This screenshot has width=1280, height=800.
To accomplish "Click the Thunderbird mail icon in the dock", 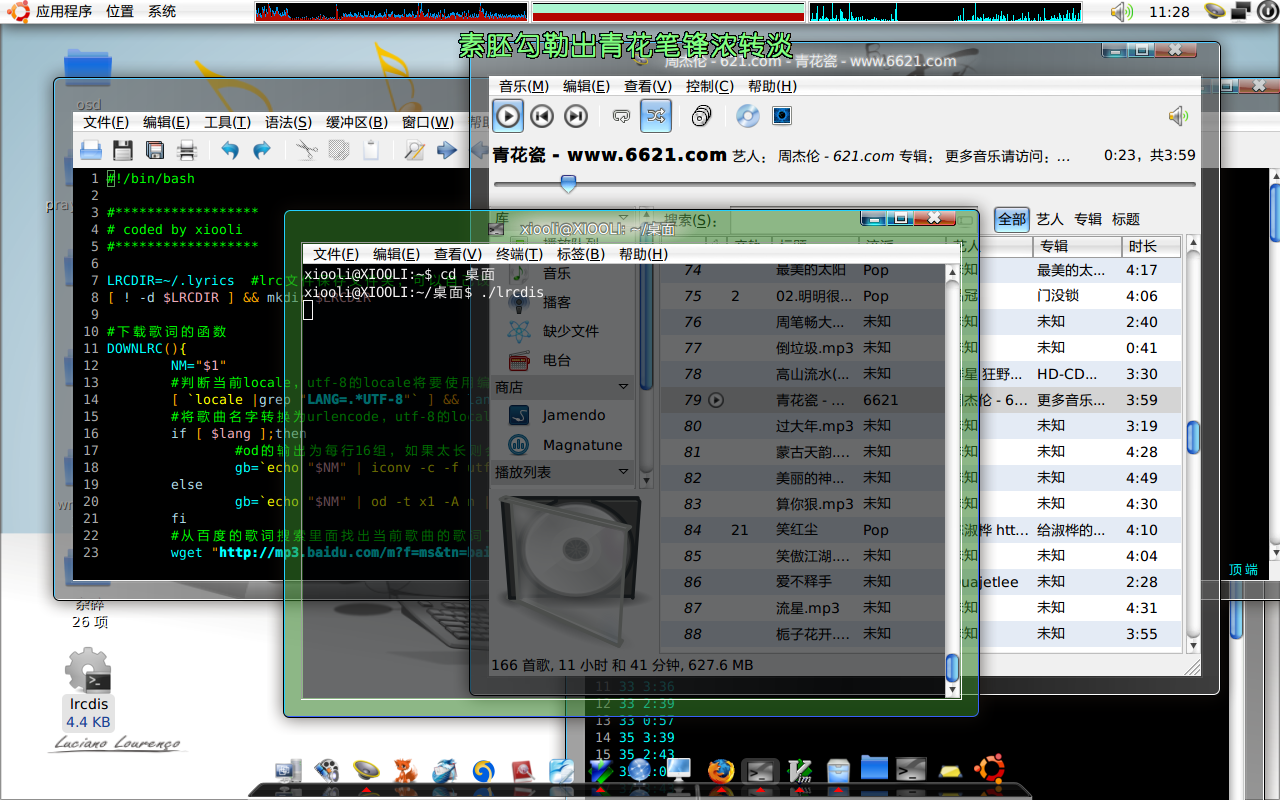I will (445, 771).
